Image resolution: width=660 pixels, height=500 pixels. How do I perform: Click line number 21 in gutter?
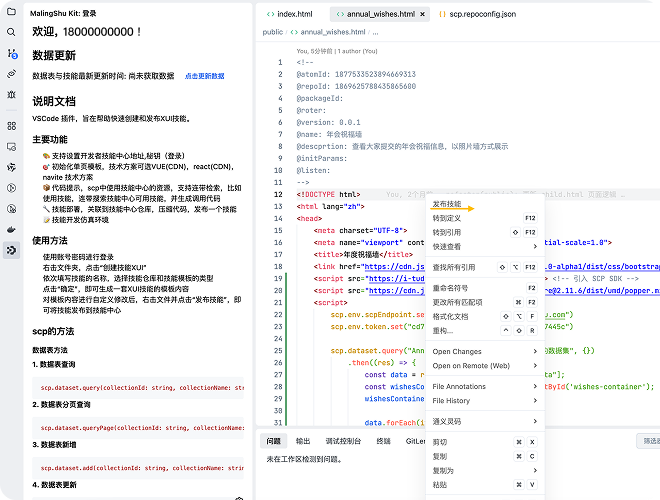(278, 303)
